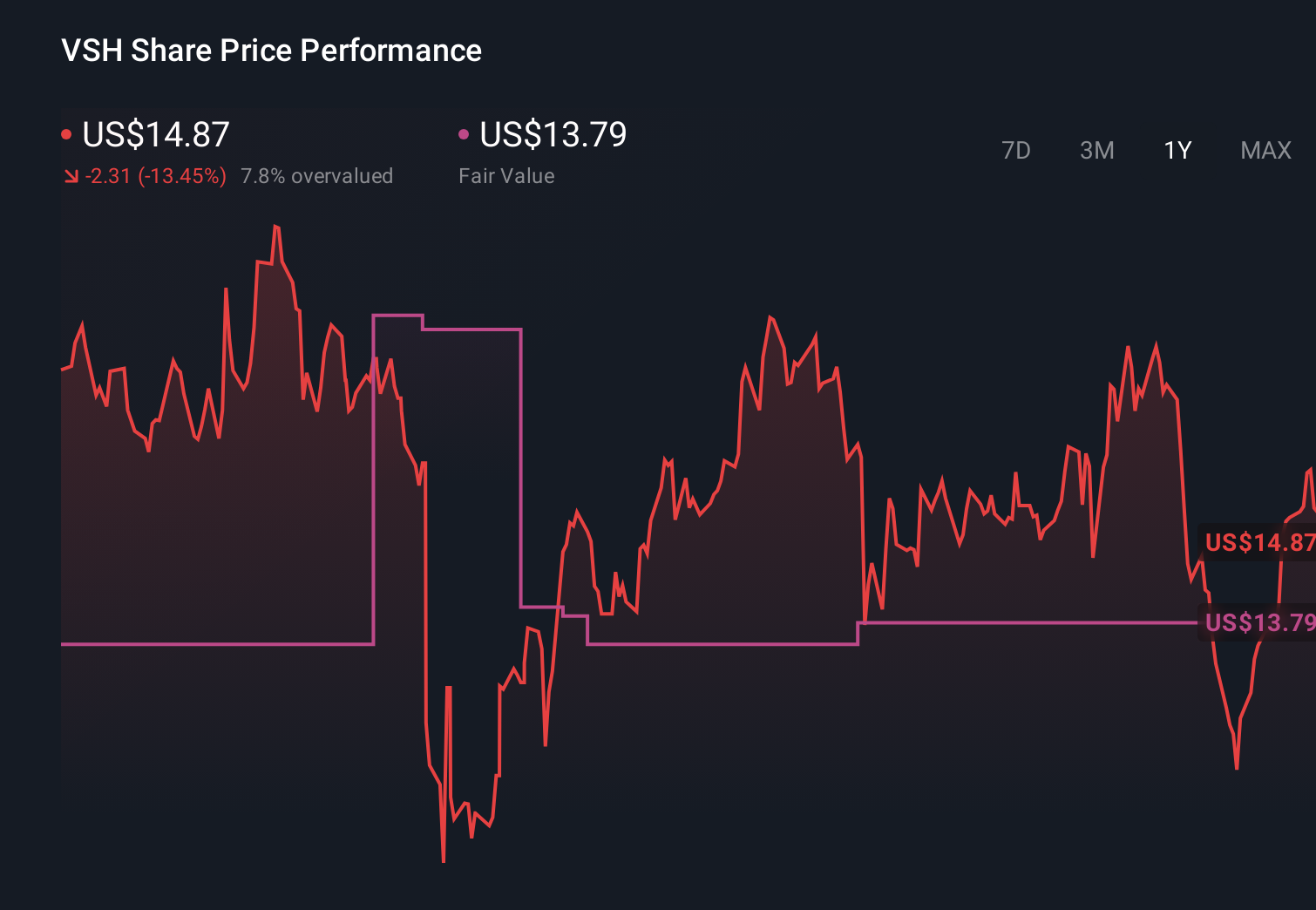Image resolution: width=1316 pixels, height=910 pixels.
Task: Switch to the 3M time range
Action: [1097, 151]
